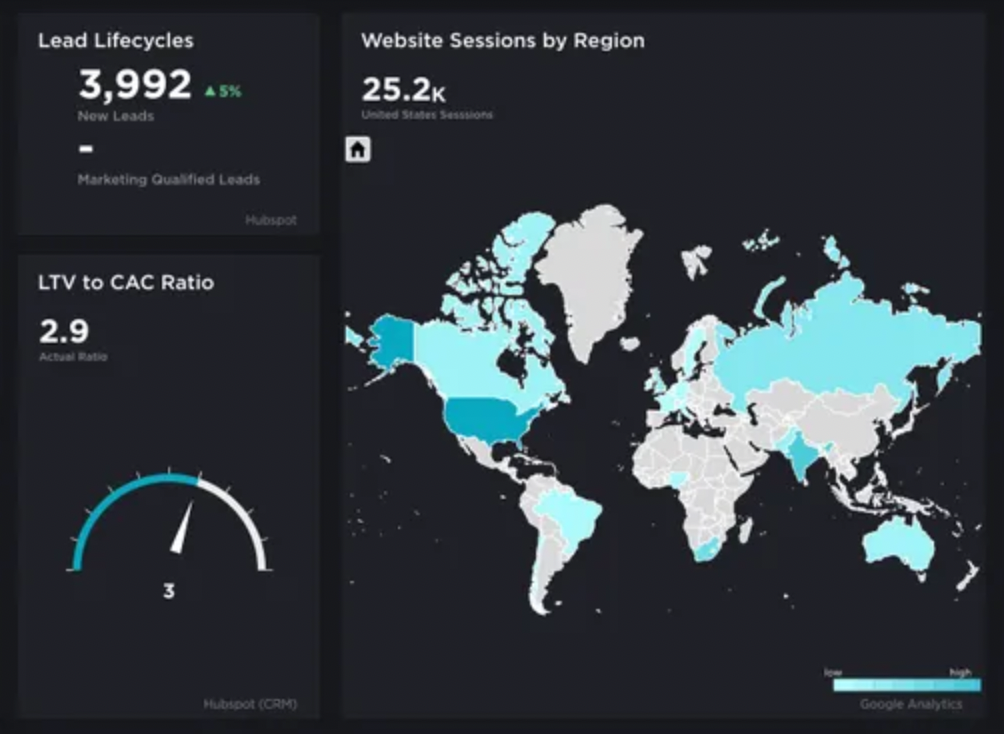This screenshot has width=1004, height=734.
Task: Click the 3,992 New Leads value
Action: pyautogui.click(x=135, y=86)
